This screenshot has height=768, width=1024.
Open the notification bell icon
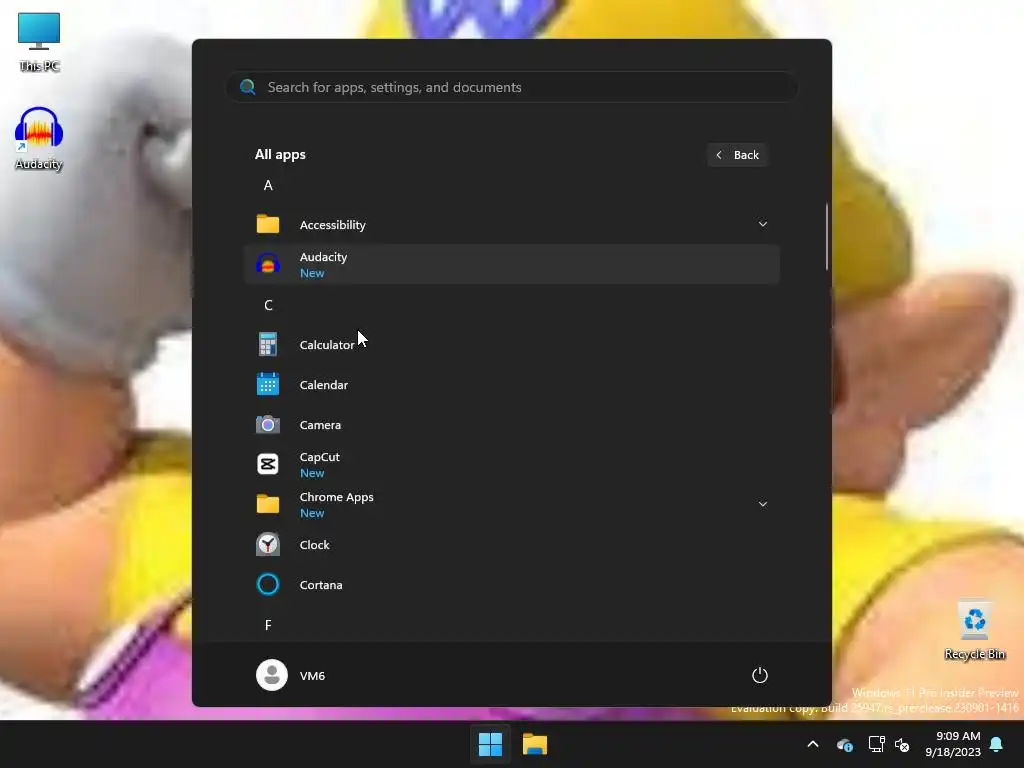997,744
